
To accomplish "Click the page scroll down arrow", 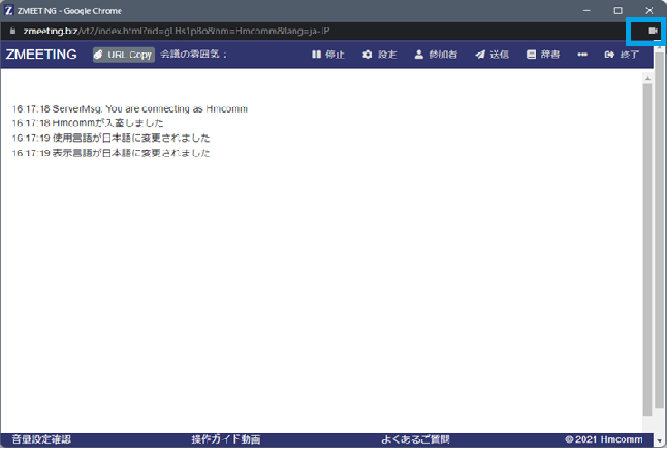I will [x=660, y=441].
